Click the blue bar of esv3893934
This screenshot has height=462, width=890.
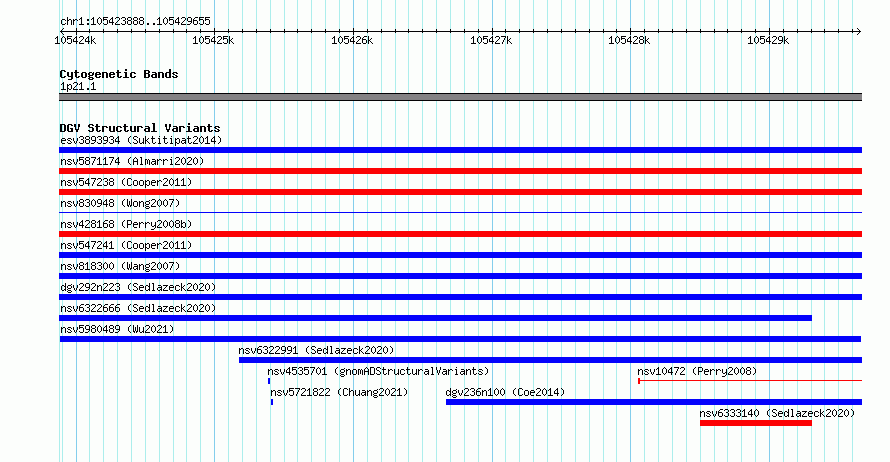(460, 150)
